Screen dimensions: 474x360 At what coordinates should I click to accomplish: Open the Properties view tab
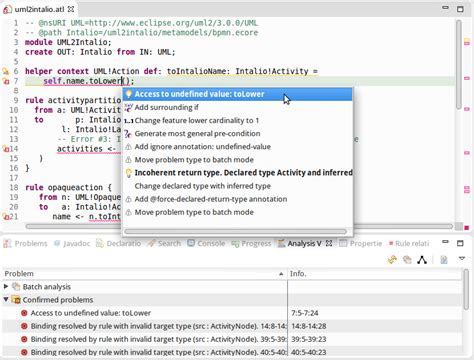point(361,243)
